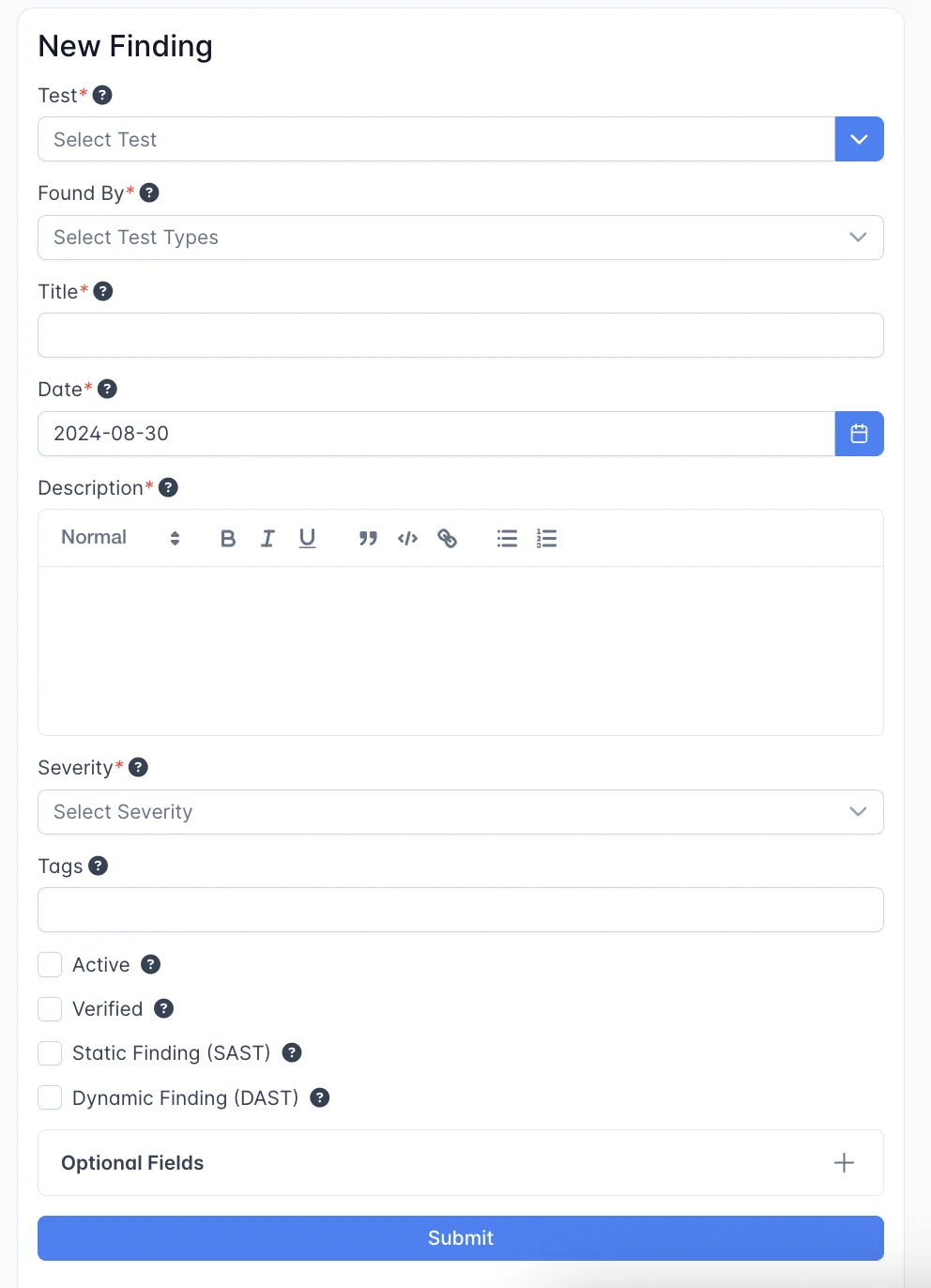Click into the Title text field

460,335
